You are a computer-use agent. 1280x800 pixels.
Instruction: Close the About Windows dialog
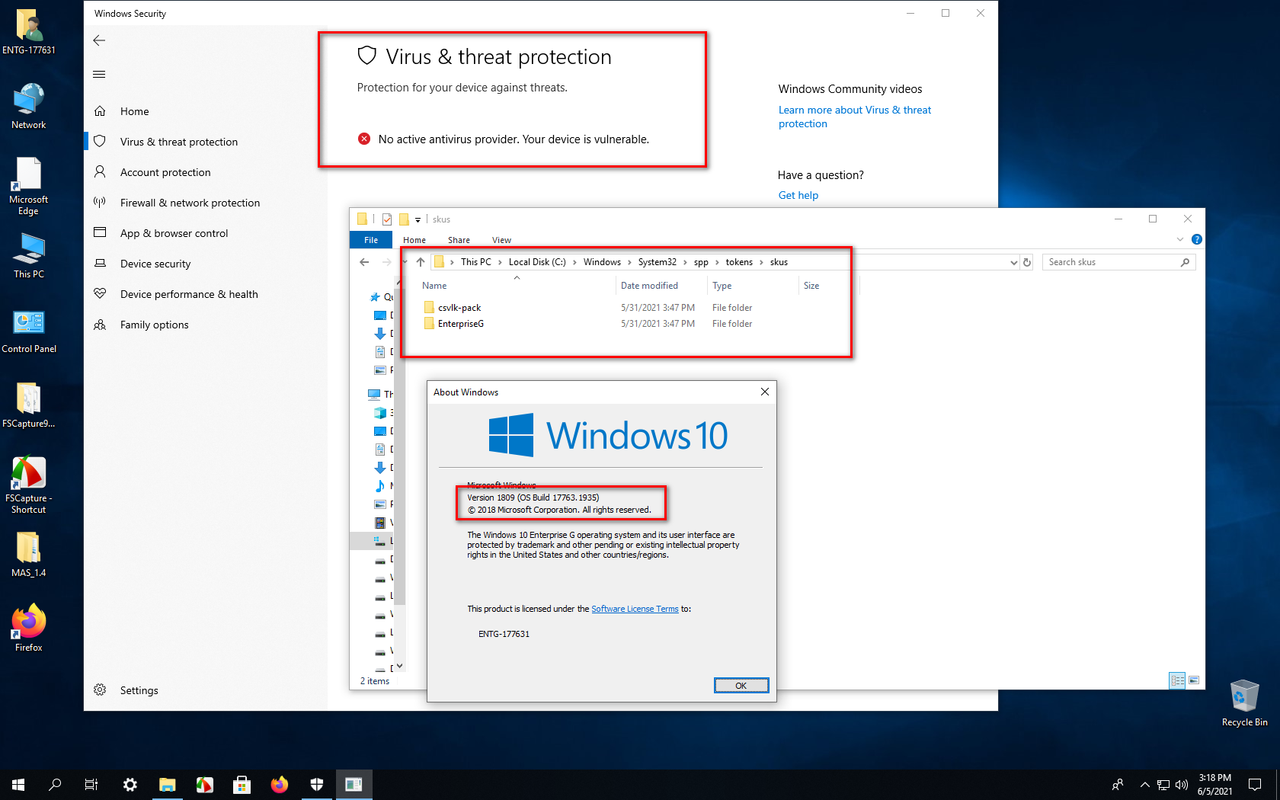pos(765,392)
